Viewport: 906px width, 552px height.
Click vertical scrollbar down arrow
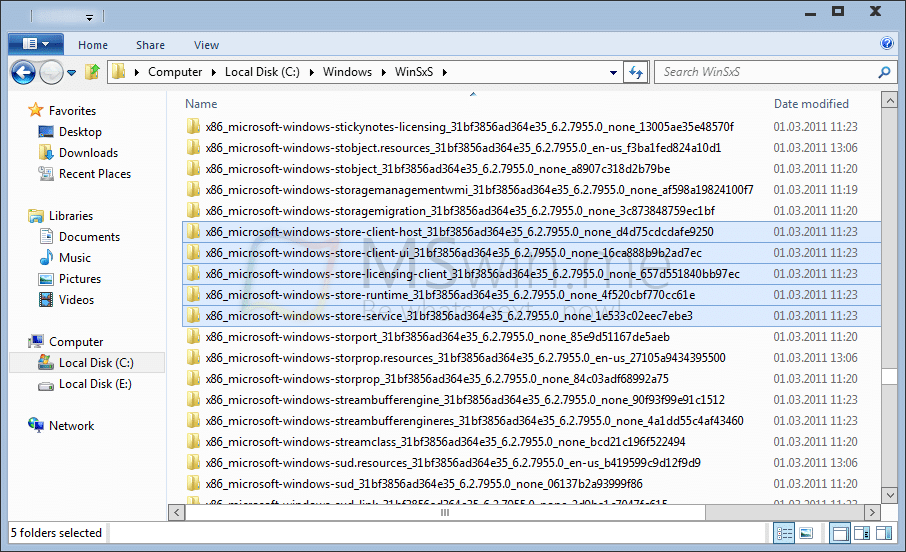pos(889,495)
